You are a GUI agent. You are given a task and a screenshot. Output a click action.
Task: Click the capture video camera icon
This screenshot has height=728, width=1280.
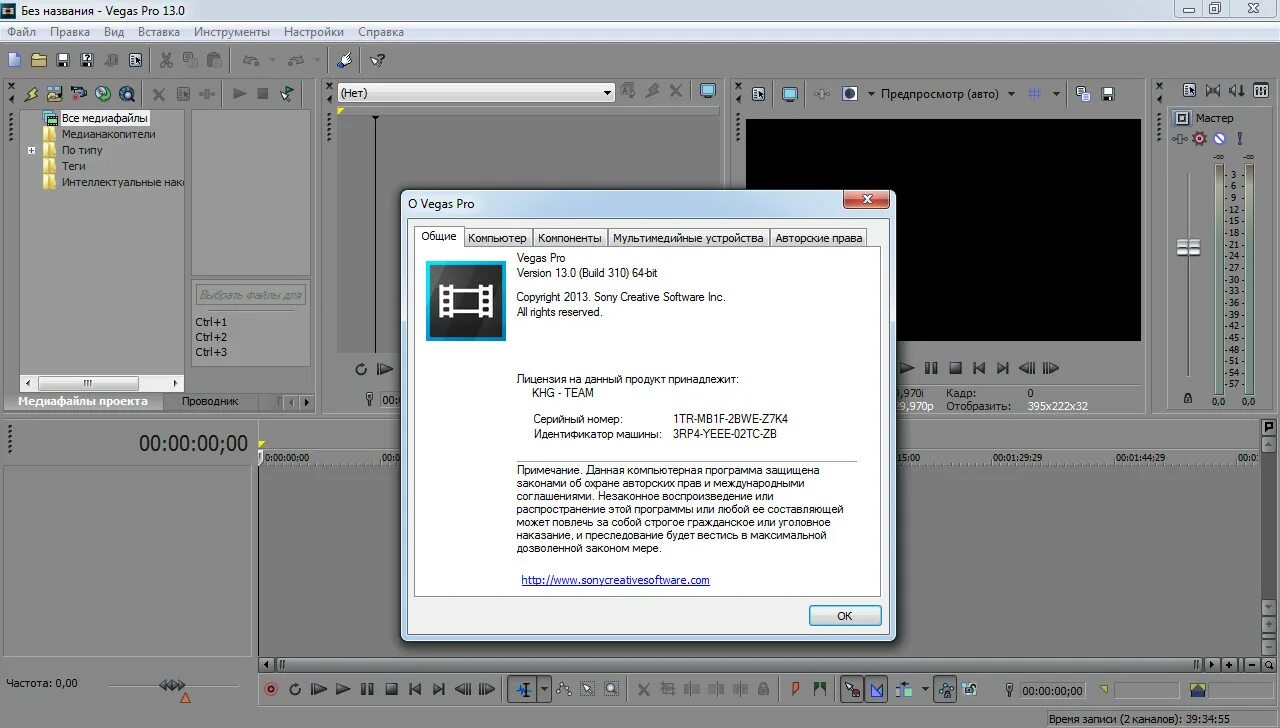79,94
